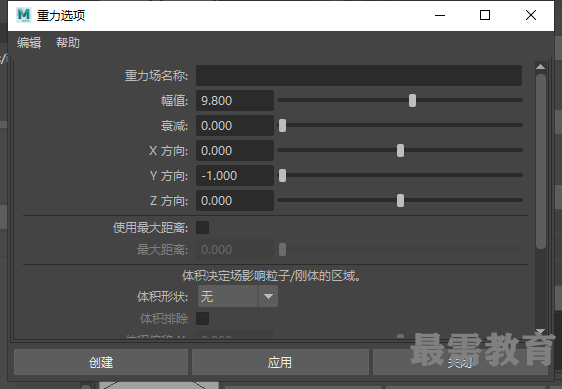
Task: Minimize the 重力选项 window
Action: tap(440, 15)
